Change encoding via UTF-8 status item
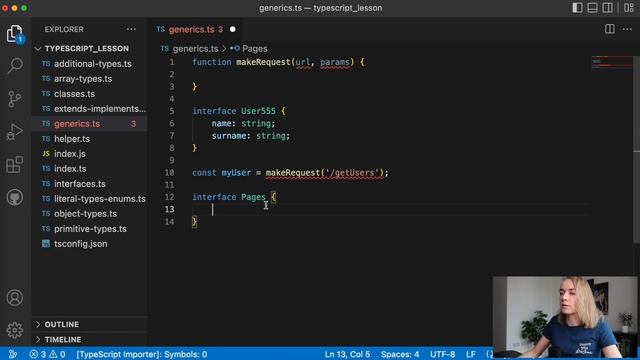The image size is (640, 360). 442,354
